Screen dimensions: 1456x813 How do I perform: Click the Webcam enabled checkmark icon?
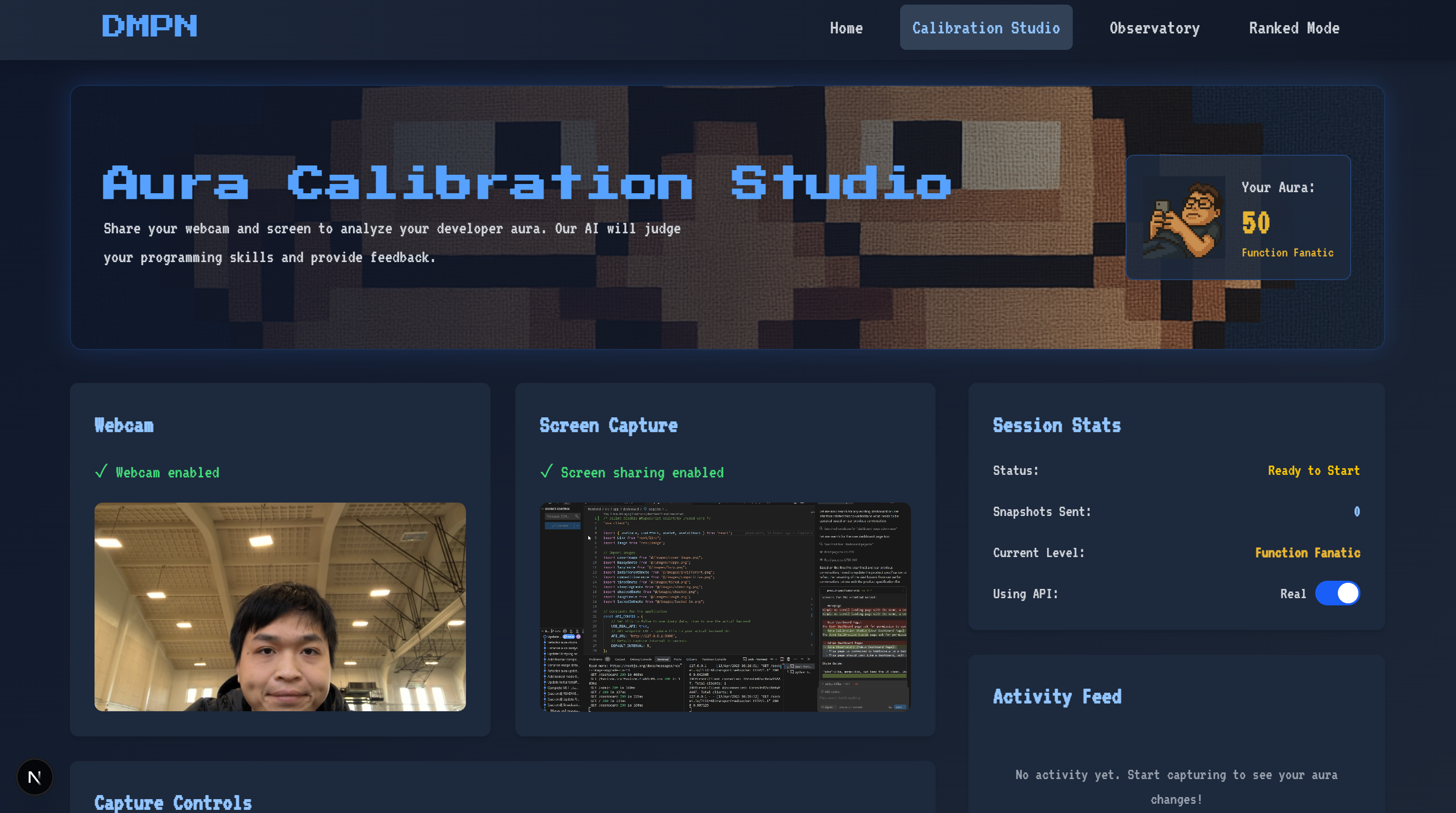tap(101, 472)
